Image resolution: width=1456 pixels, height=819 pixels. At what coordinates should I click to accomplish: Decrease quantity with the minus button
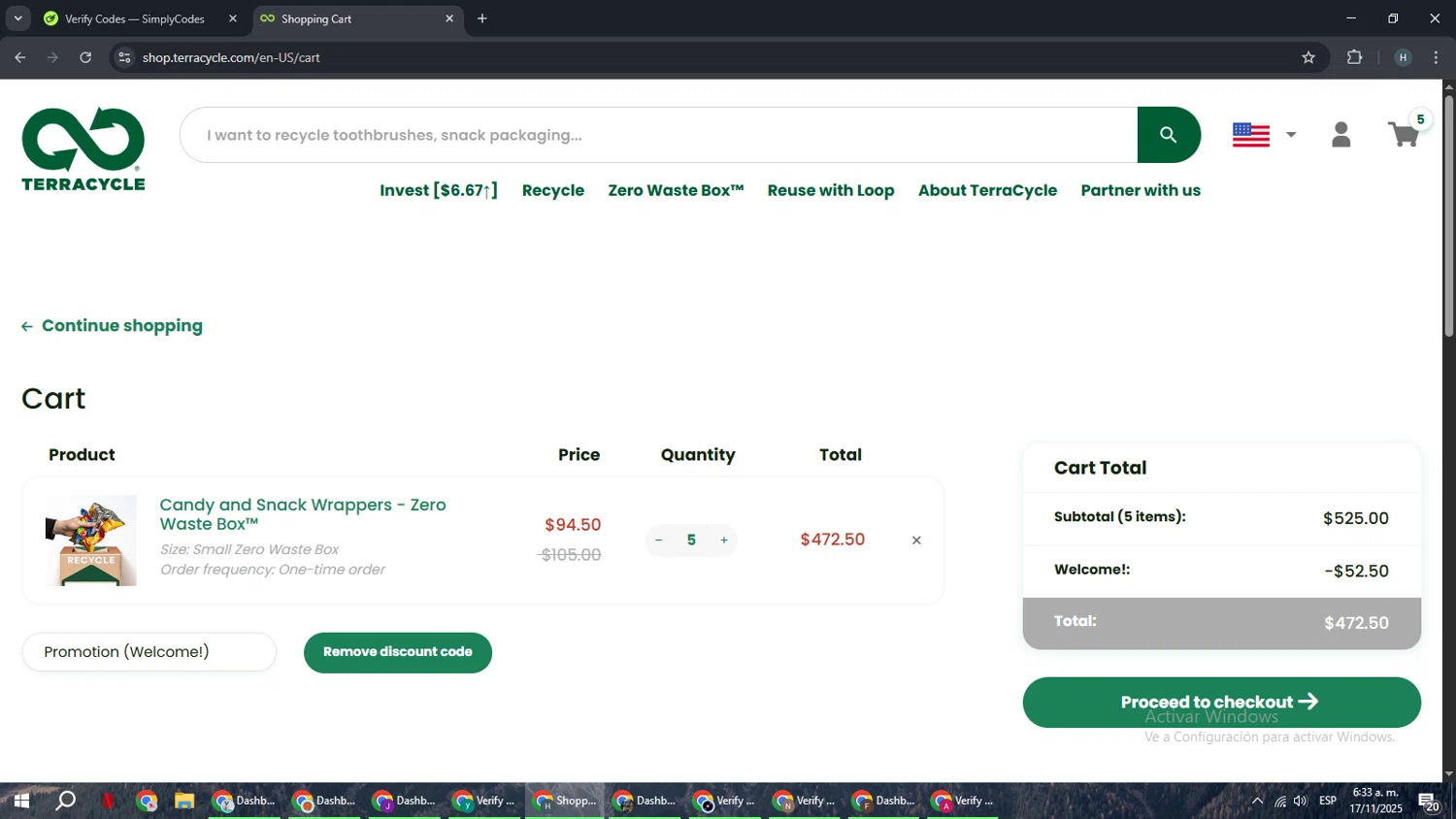pyautogui.click(x=659, y=541)
